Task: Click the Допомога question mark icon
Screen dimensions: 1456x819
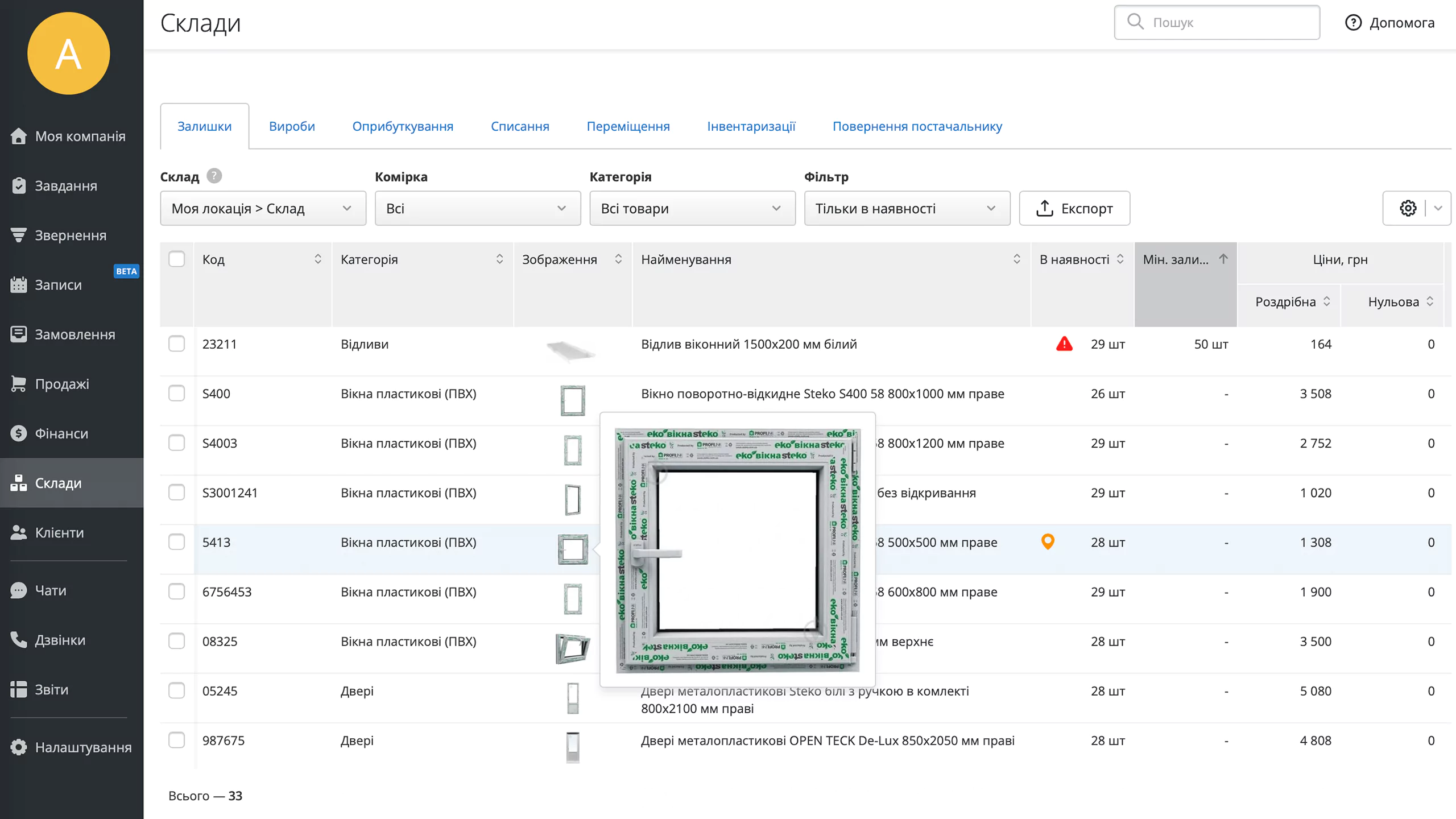Action: click(x=1353, y=23)
